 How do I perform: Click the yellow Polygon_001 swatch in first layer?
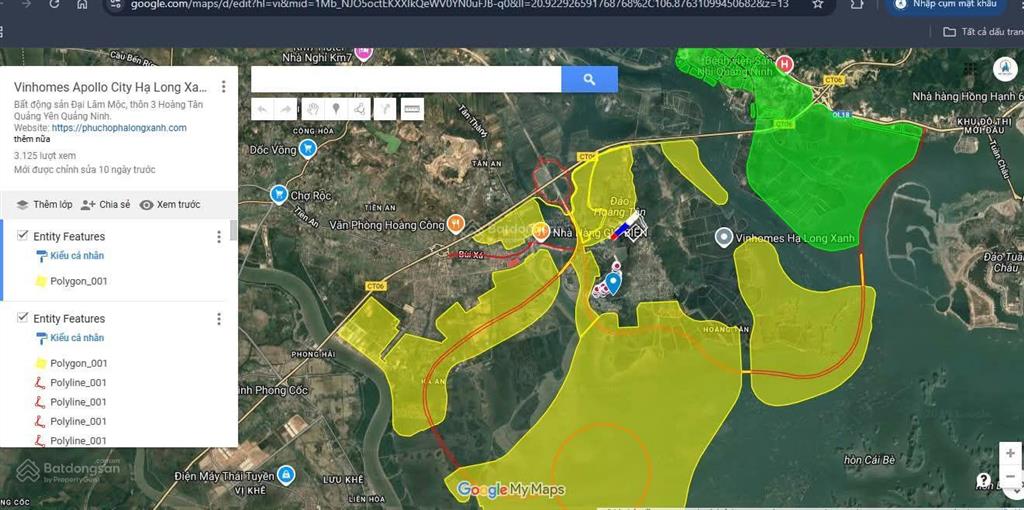(x=41, y=282)
